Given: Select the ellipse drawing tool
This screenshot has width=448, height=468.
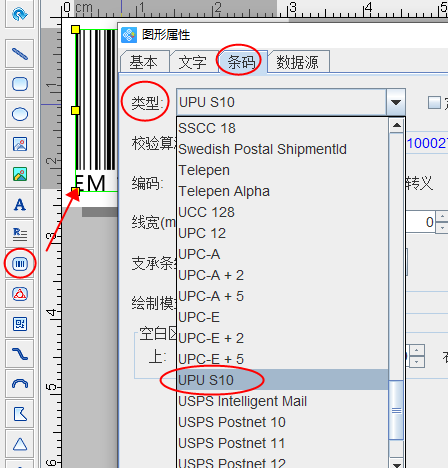Looking at the screenshot, I should pyautogui.click(x=20, y=114).
